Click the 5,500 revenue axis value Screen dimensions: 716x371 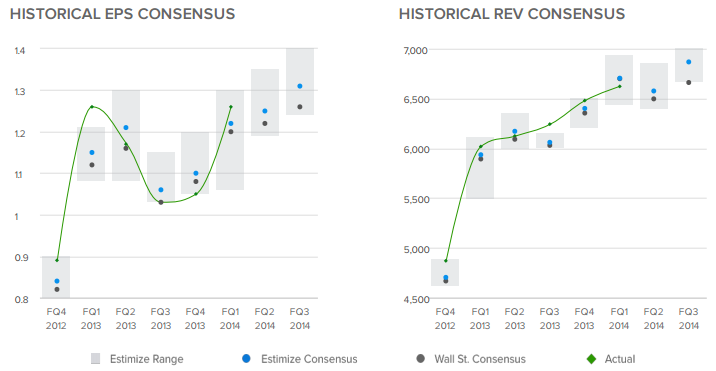pyautogui.click(x=416, y=200)
